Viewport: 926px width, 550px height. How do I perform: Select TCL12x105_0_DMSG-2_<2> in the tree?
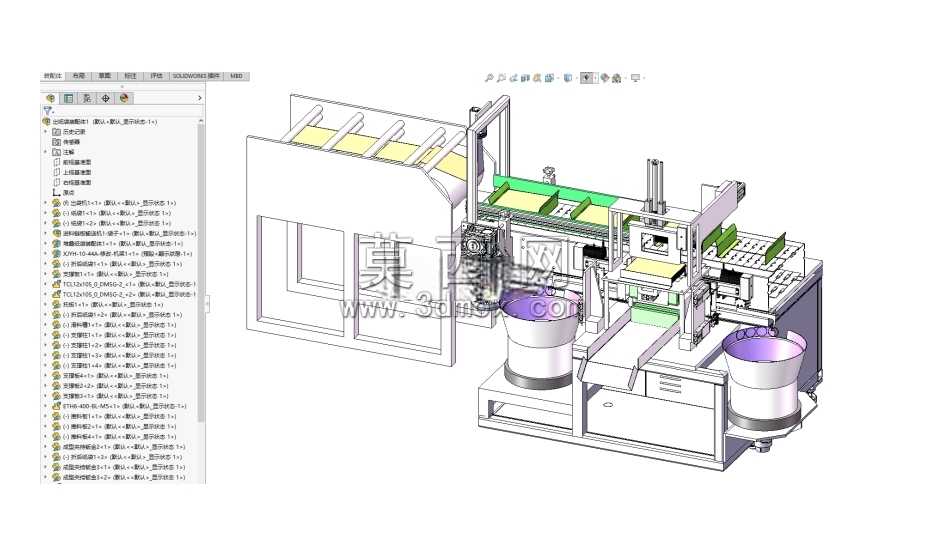coord(129,294)
